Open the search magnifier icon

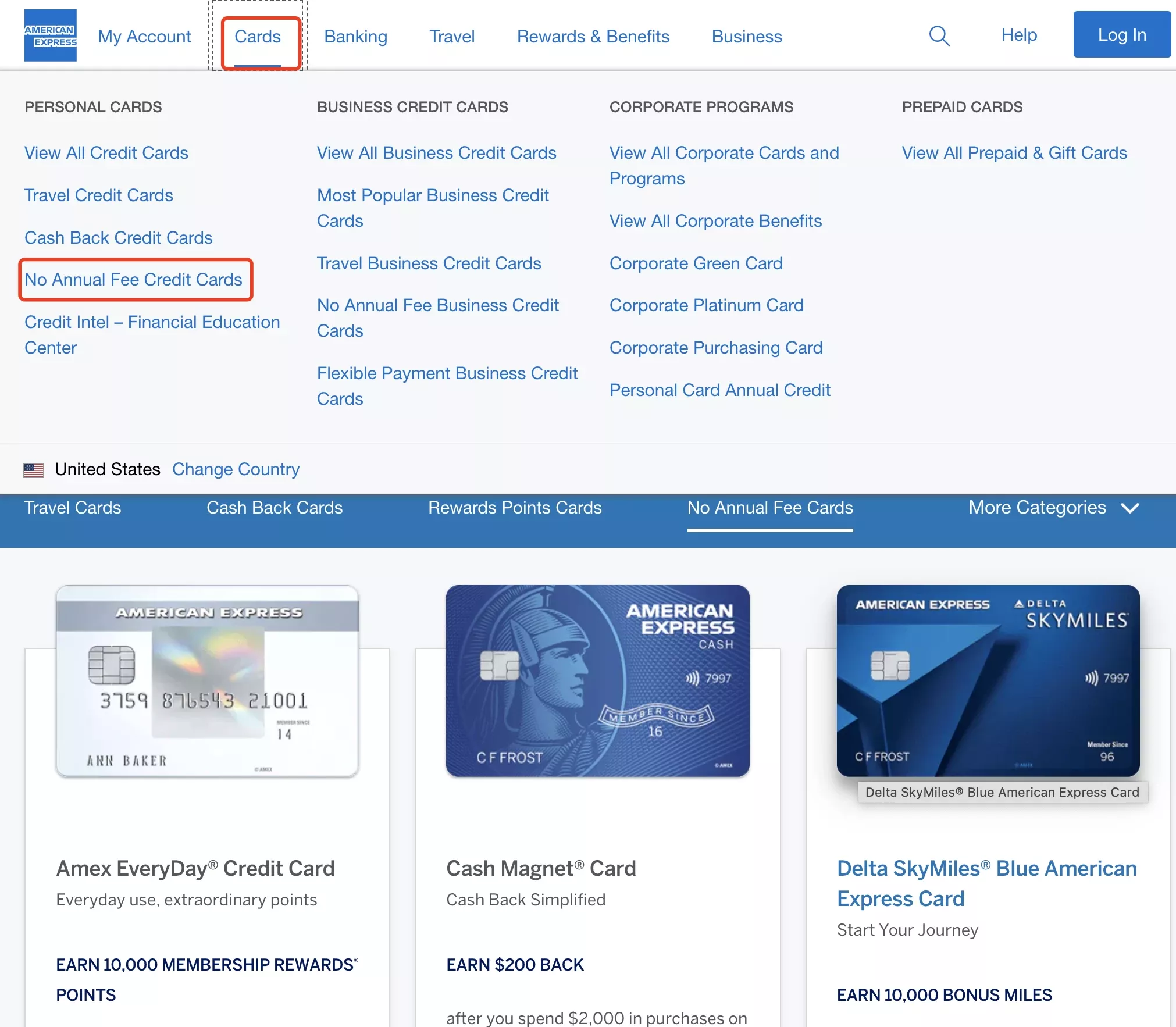click(x=939, y=35)
